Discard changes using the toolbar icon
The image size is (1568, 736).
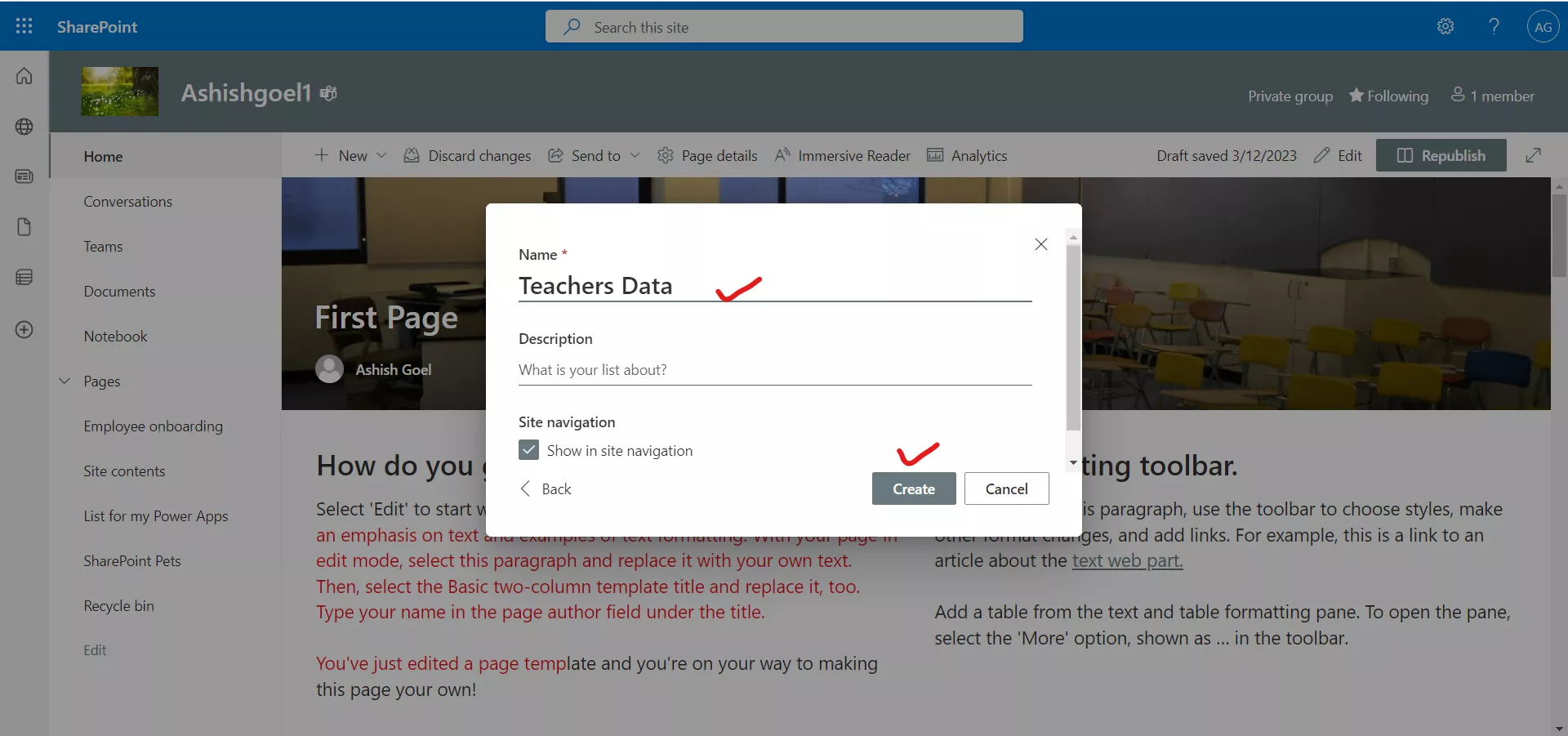[412, 155]
